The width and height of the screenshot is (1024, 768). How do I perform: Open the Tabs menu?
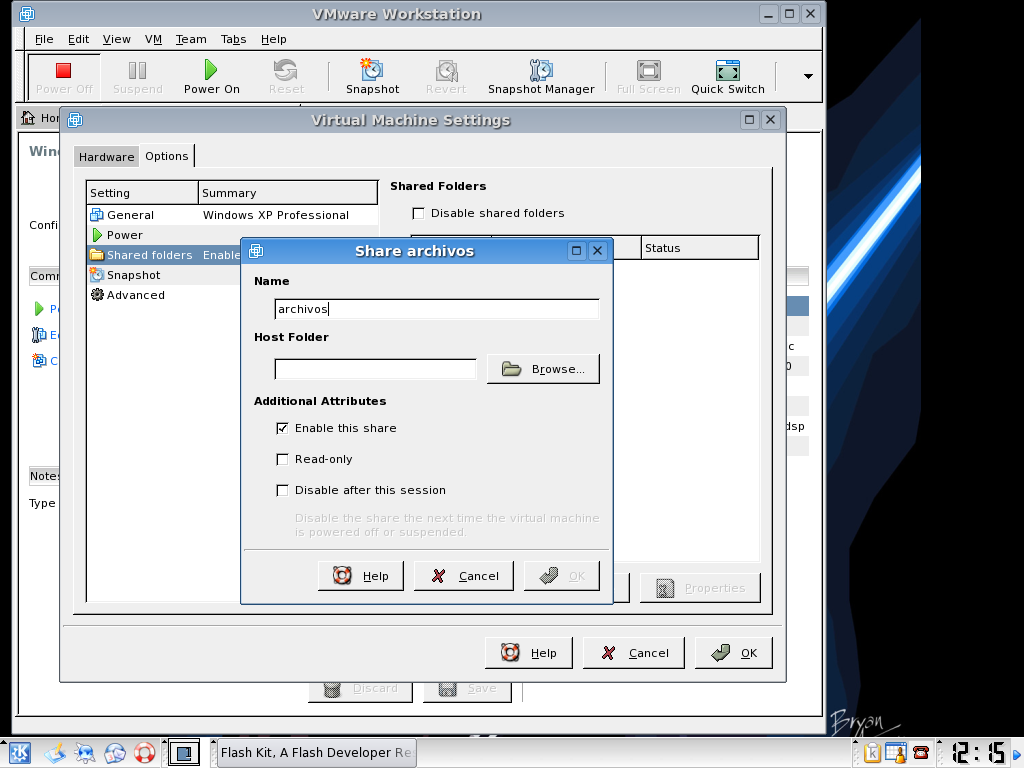(233, 39)
